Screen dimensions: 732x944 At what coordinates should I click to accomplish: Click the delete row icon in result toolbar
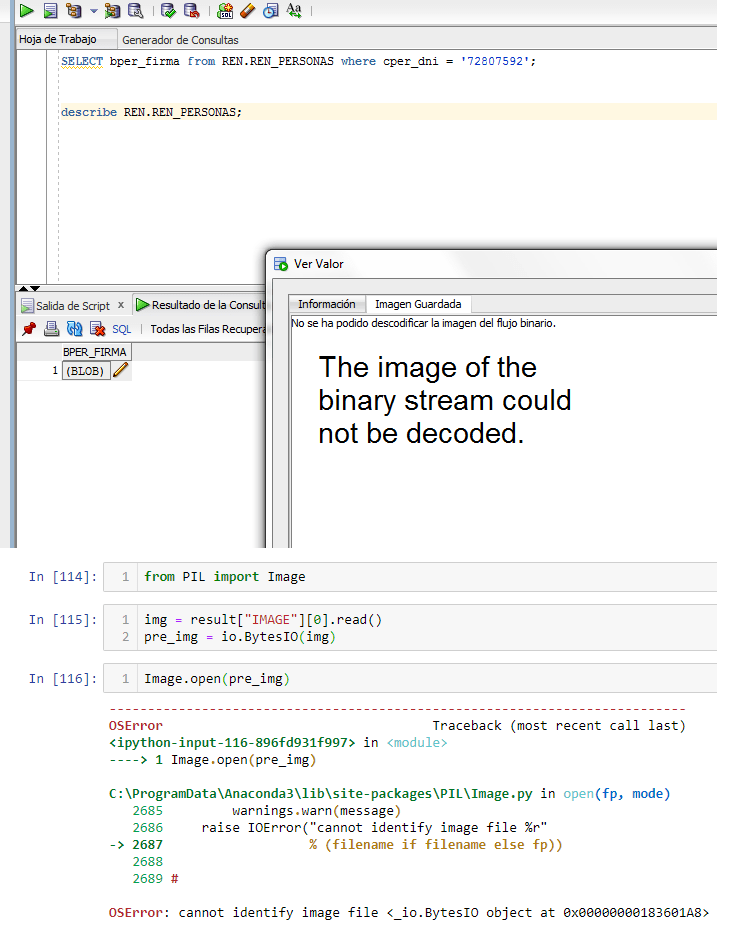(98, 329)
